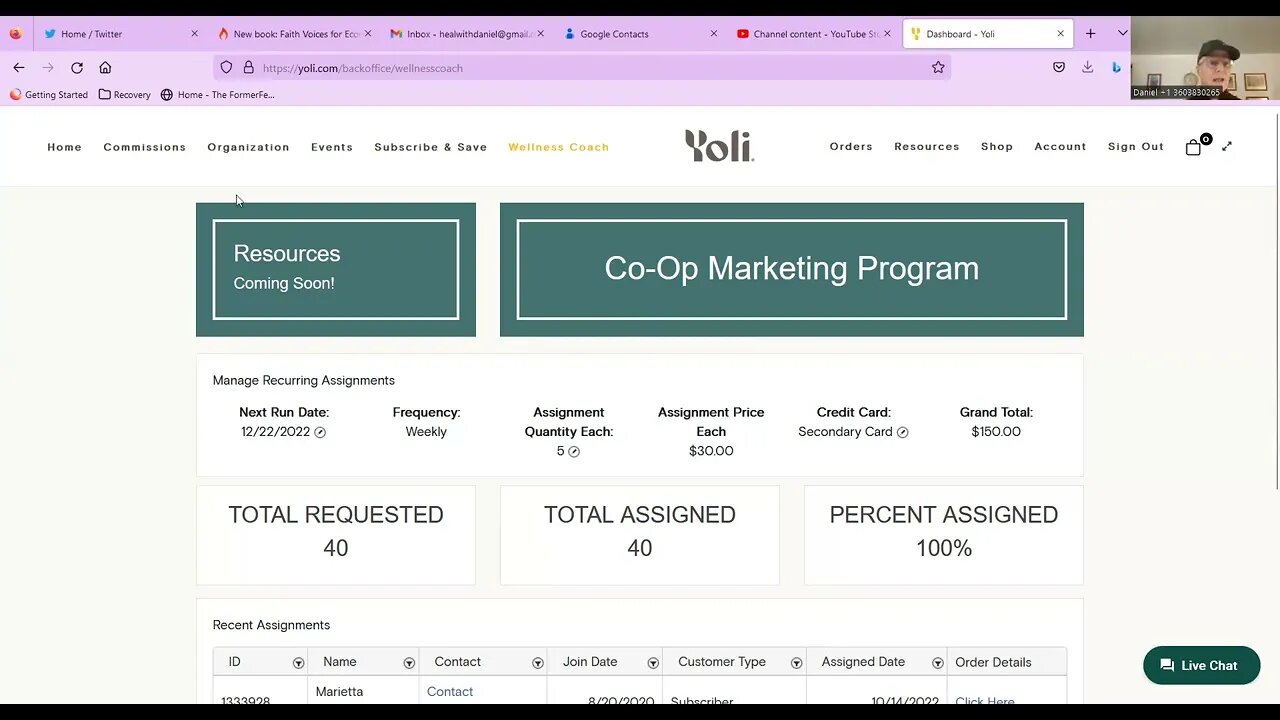Screen dimensions: 1280x720
Task: Edit the Secondary Card pencil icon
Action: (x=902, y=432)
